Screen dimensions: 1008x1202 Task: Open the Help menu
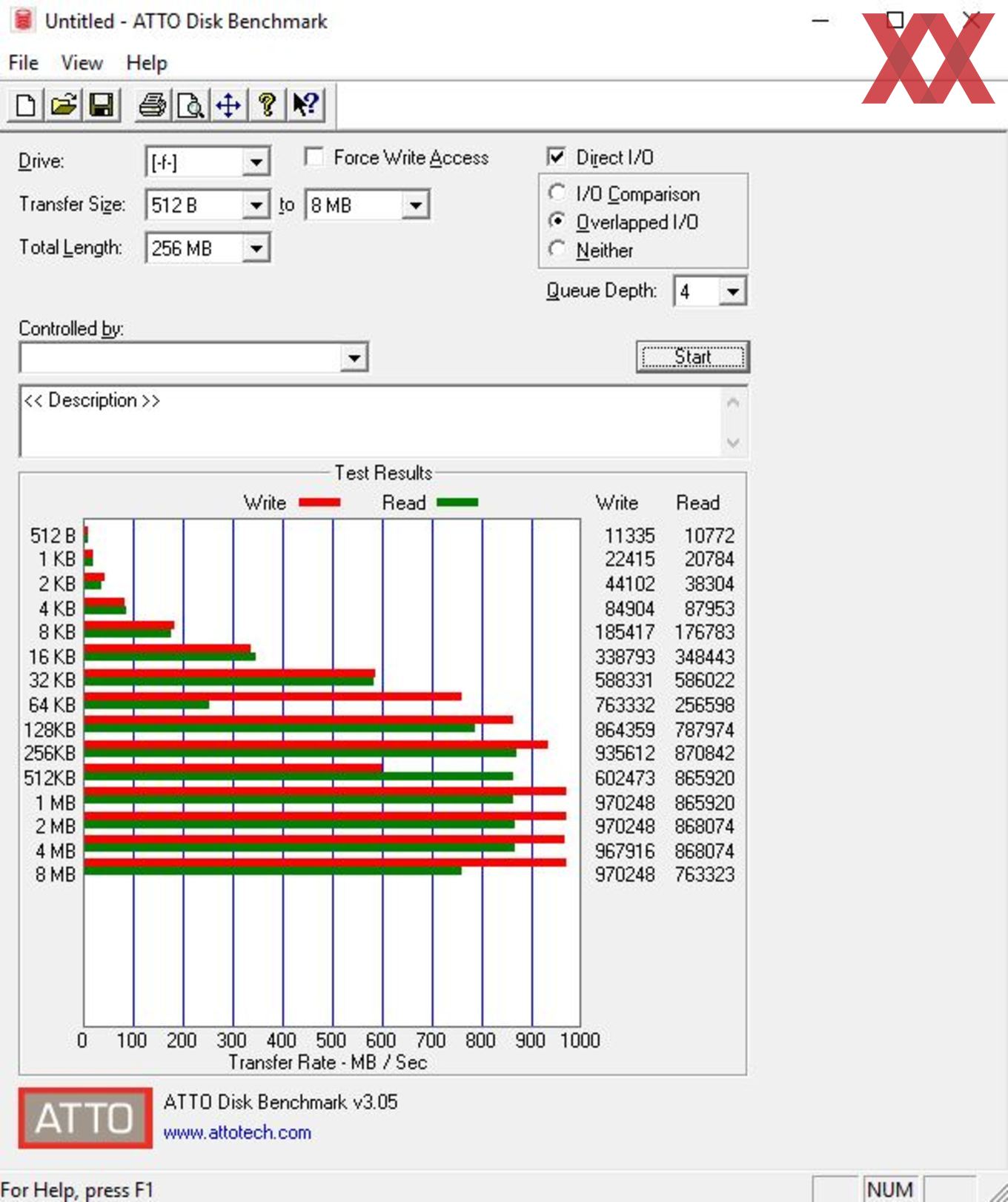[x=147, y=63]
